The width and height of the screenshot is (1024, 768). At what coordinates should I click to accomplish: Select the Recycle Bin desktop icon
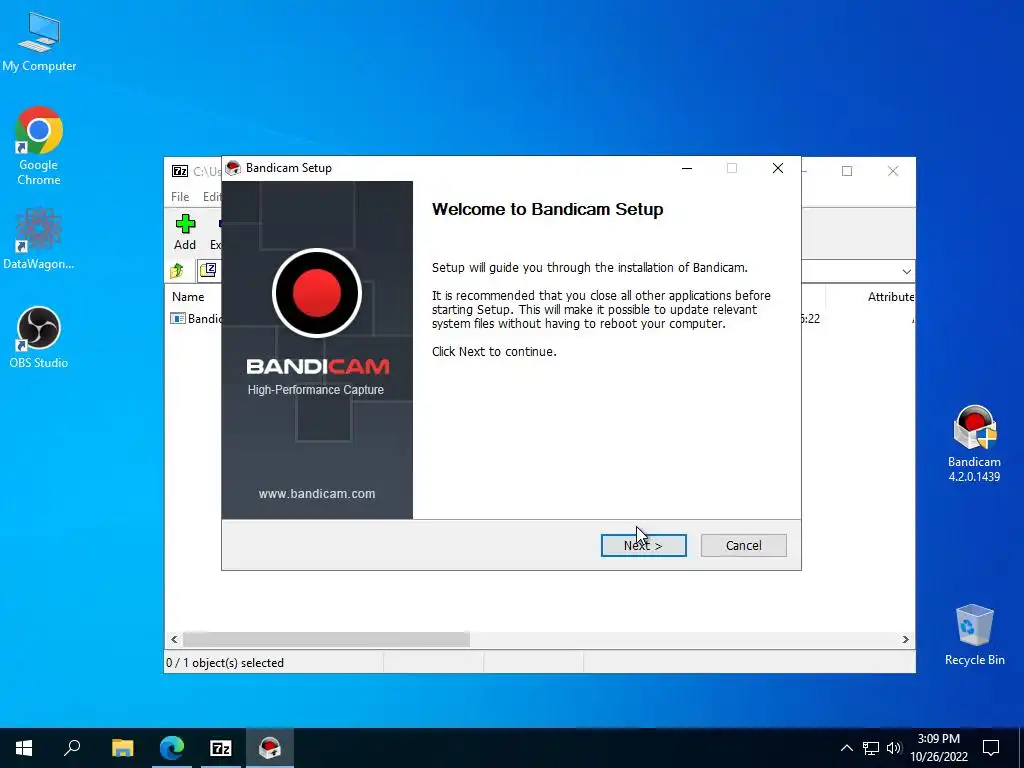974,635
